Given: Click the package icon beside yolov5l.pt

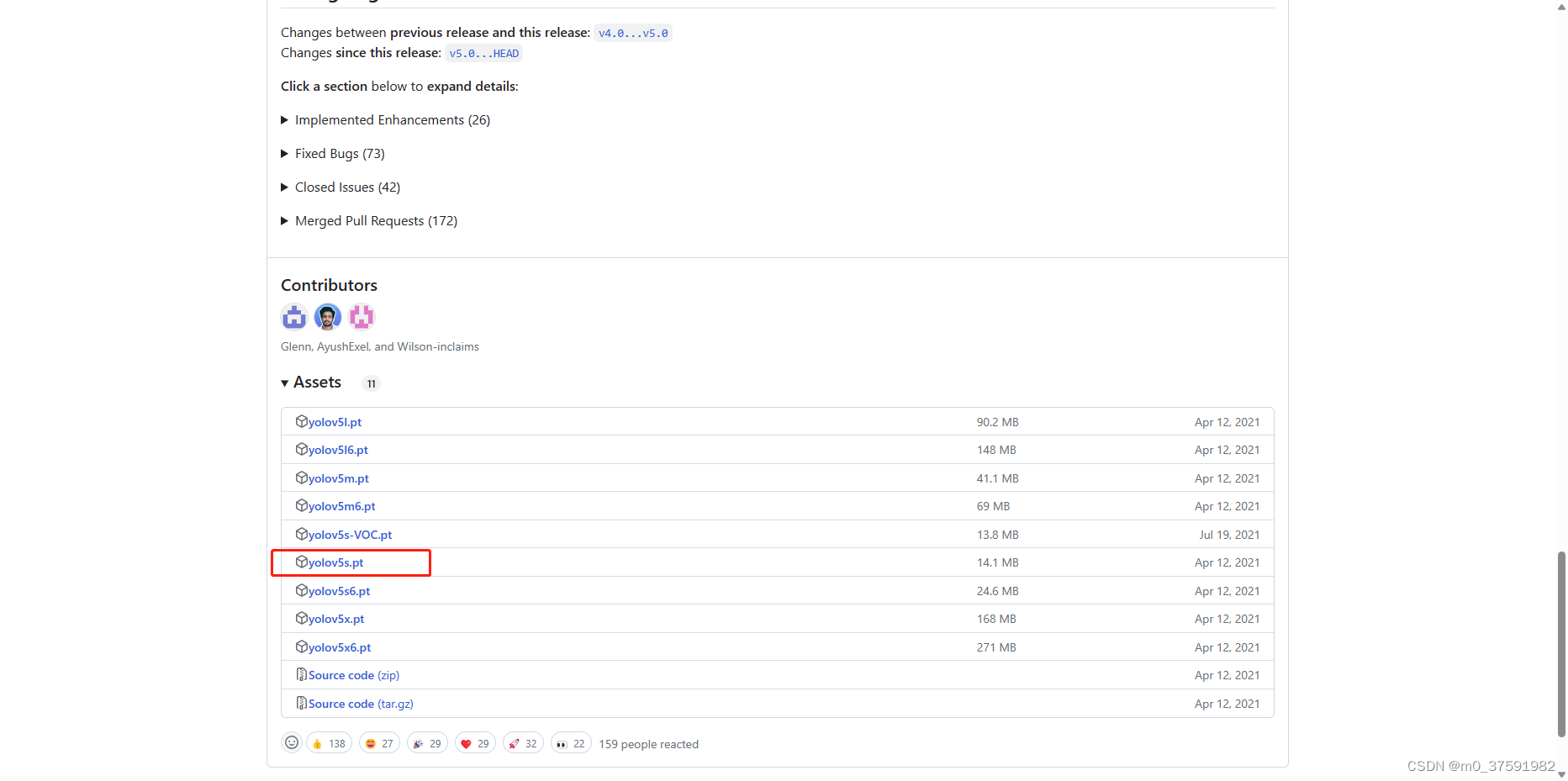Looking at the screenshot, I should (301, 421).
